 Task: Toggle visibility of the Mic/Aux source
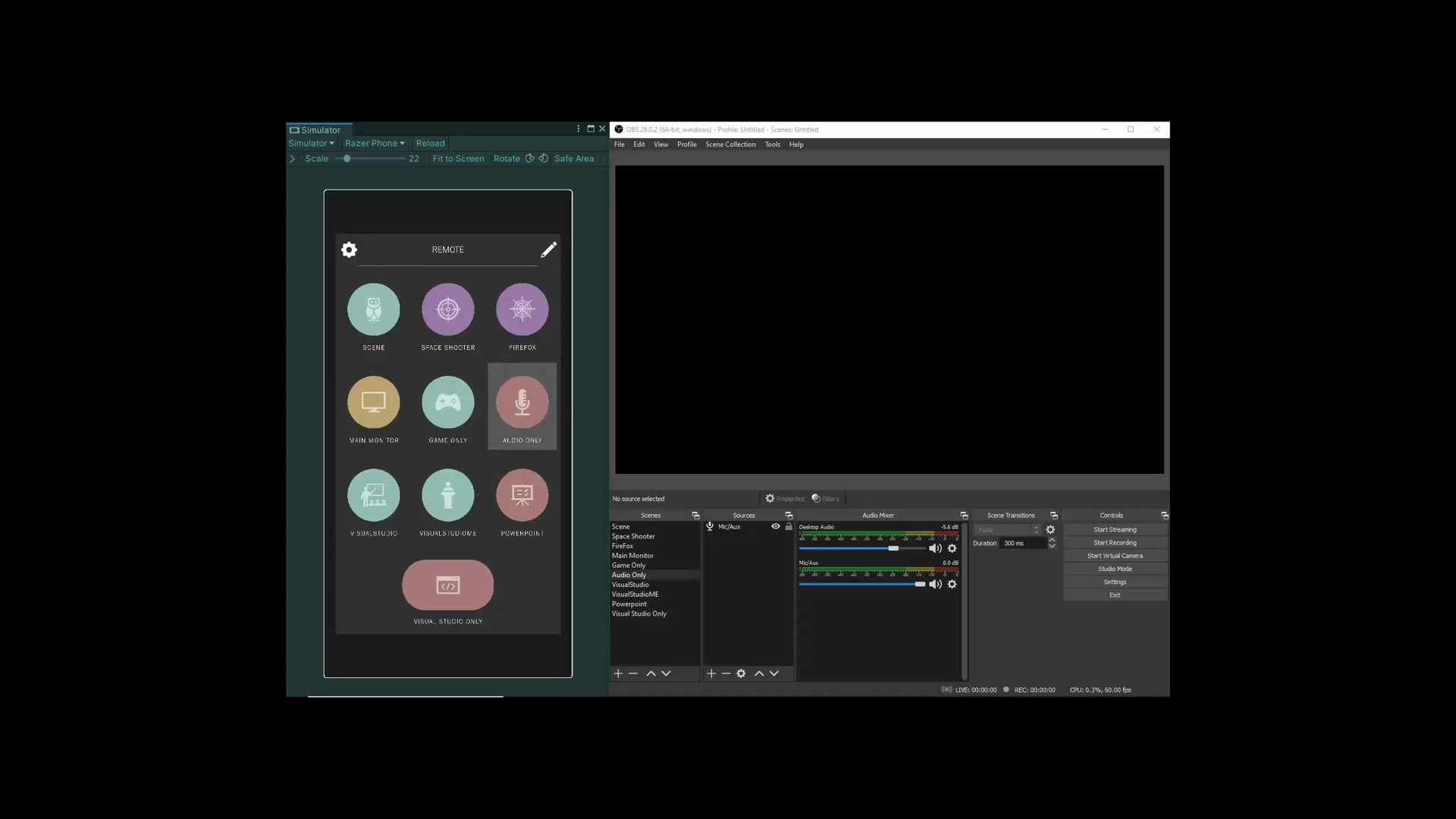[x=775, y=526]
